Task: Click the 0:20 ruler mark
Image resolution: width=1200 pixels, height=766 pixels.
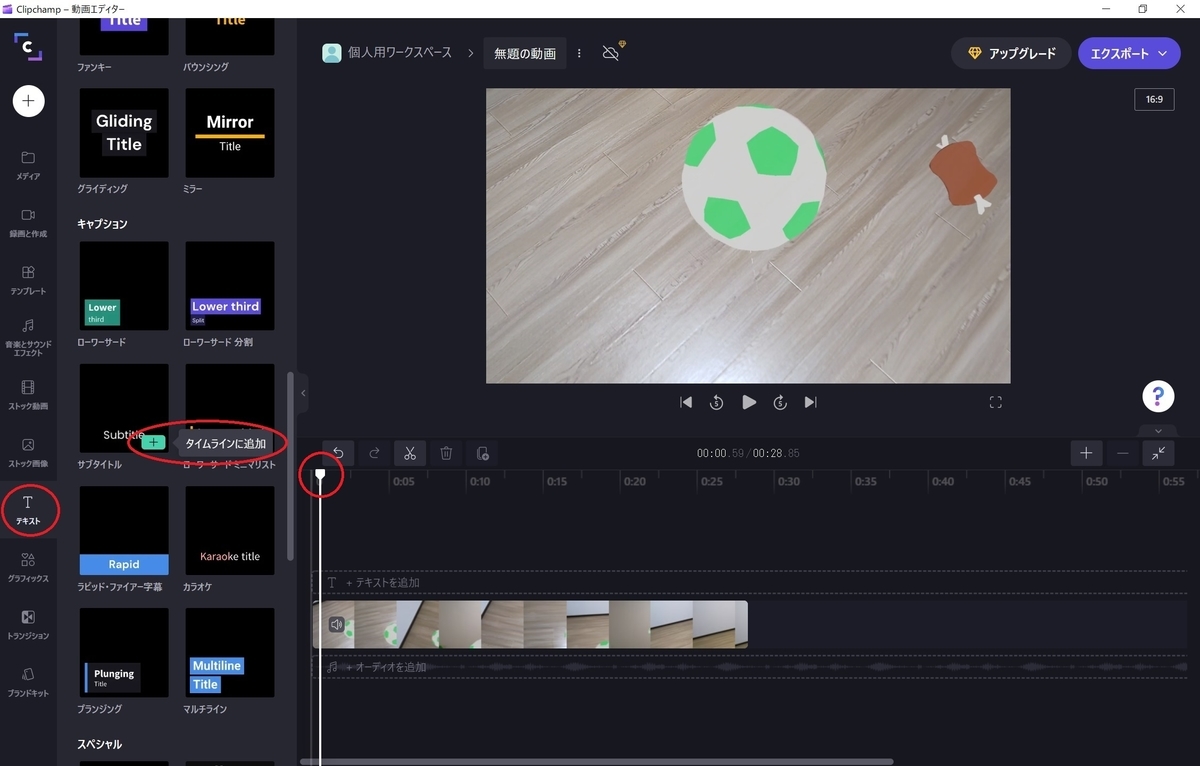Action: tap(634, 481)
